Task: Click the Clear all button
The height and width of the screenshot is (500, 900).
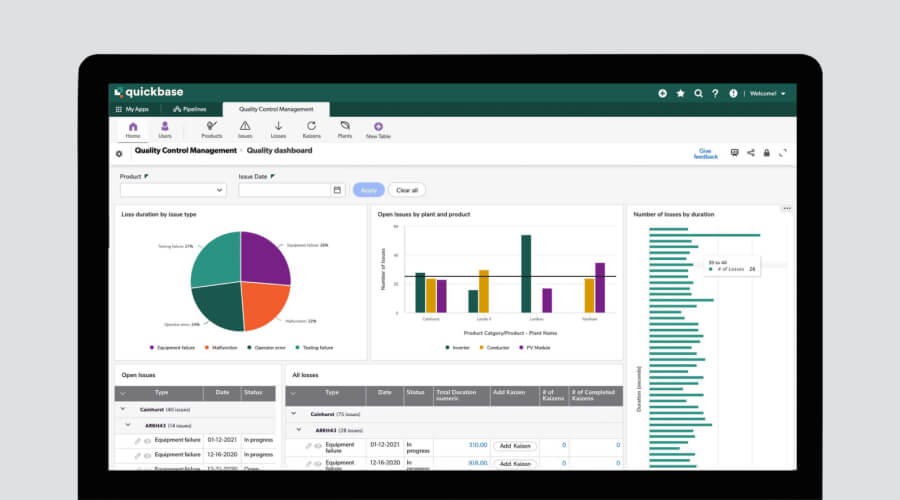Action: (x=407, y=190)
